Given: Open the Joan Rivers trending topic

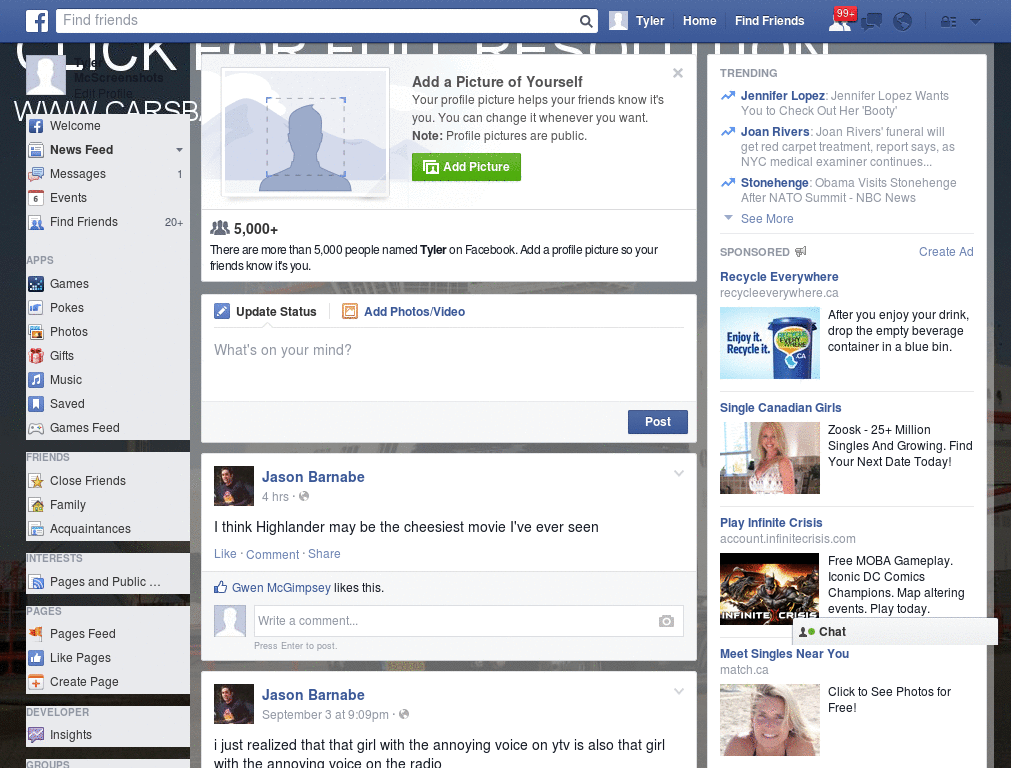Looking at the screenshot, I should [775, 132].
